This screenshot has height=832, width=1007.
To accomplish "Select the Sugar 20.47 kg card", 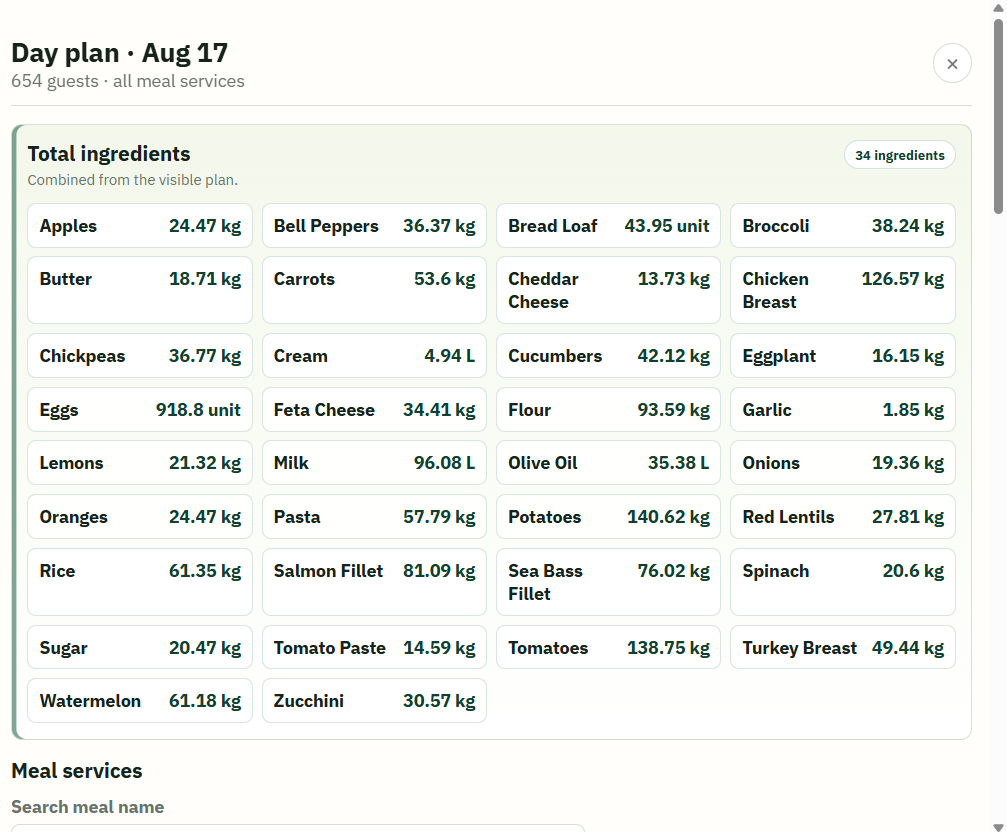I will [x=140, y=648].
